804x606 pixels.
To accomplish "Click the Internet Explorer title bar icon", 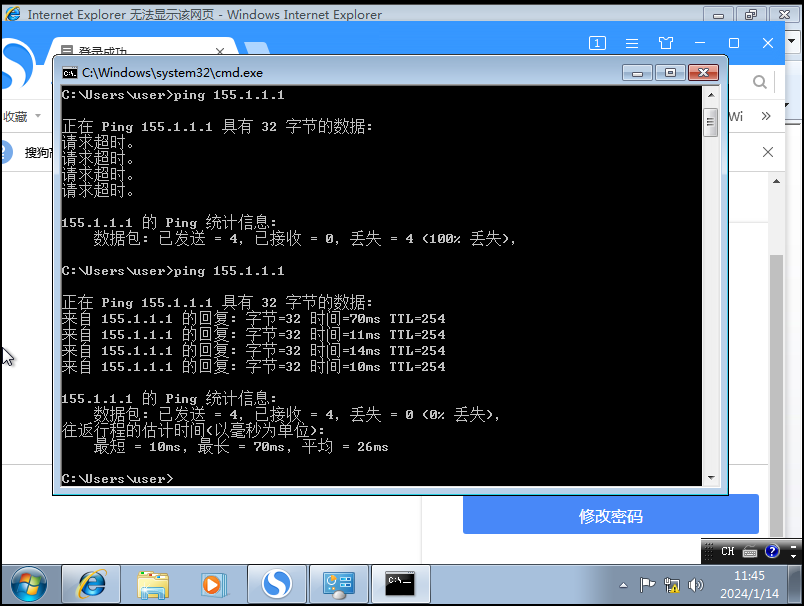I will click(x=12, y=14).
